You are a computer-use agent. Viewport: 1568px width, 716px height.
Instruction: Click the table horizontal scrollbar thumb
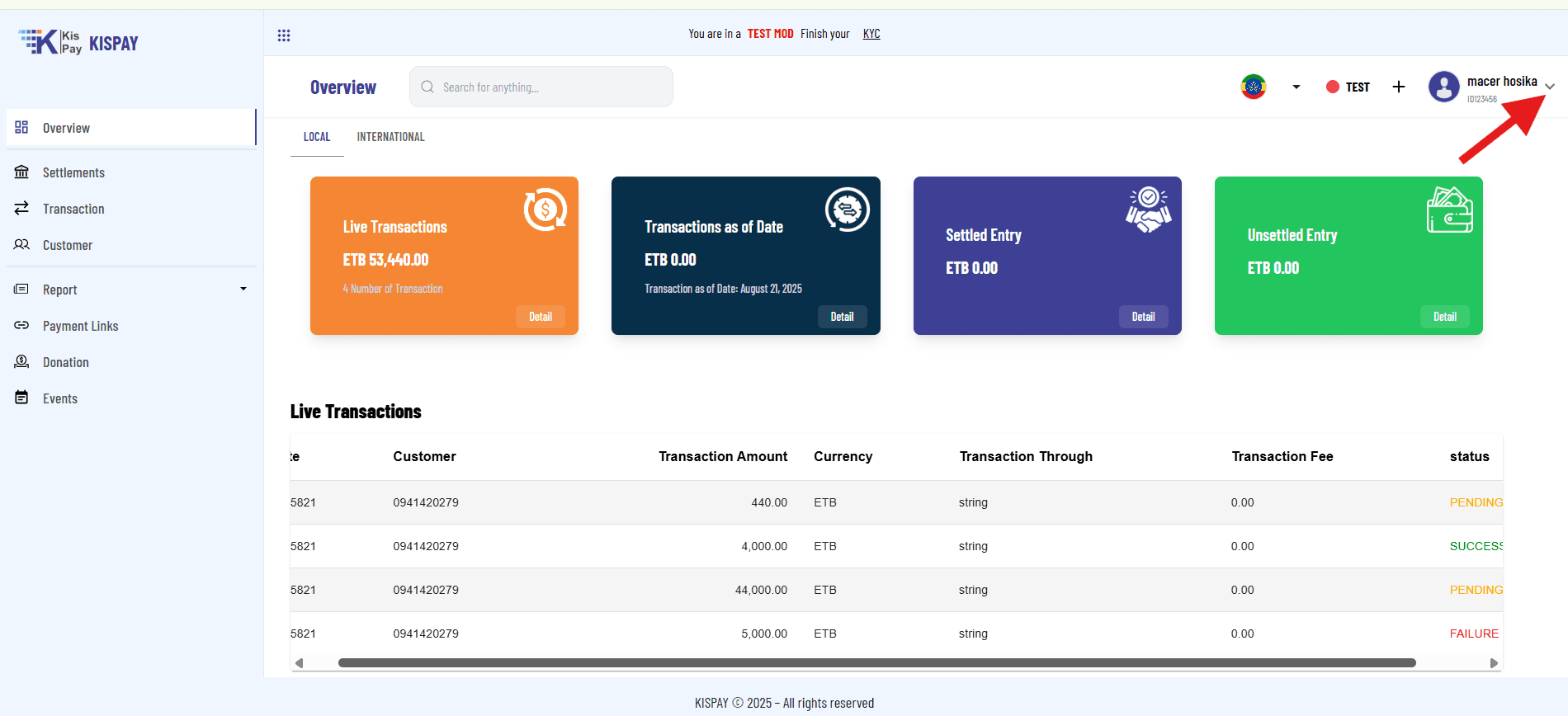click(x=877, y=662)
